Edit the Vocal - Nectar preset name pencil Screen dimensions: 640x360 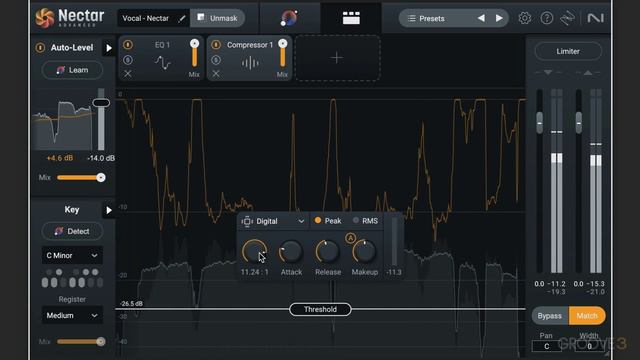tap(182, 18)
